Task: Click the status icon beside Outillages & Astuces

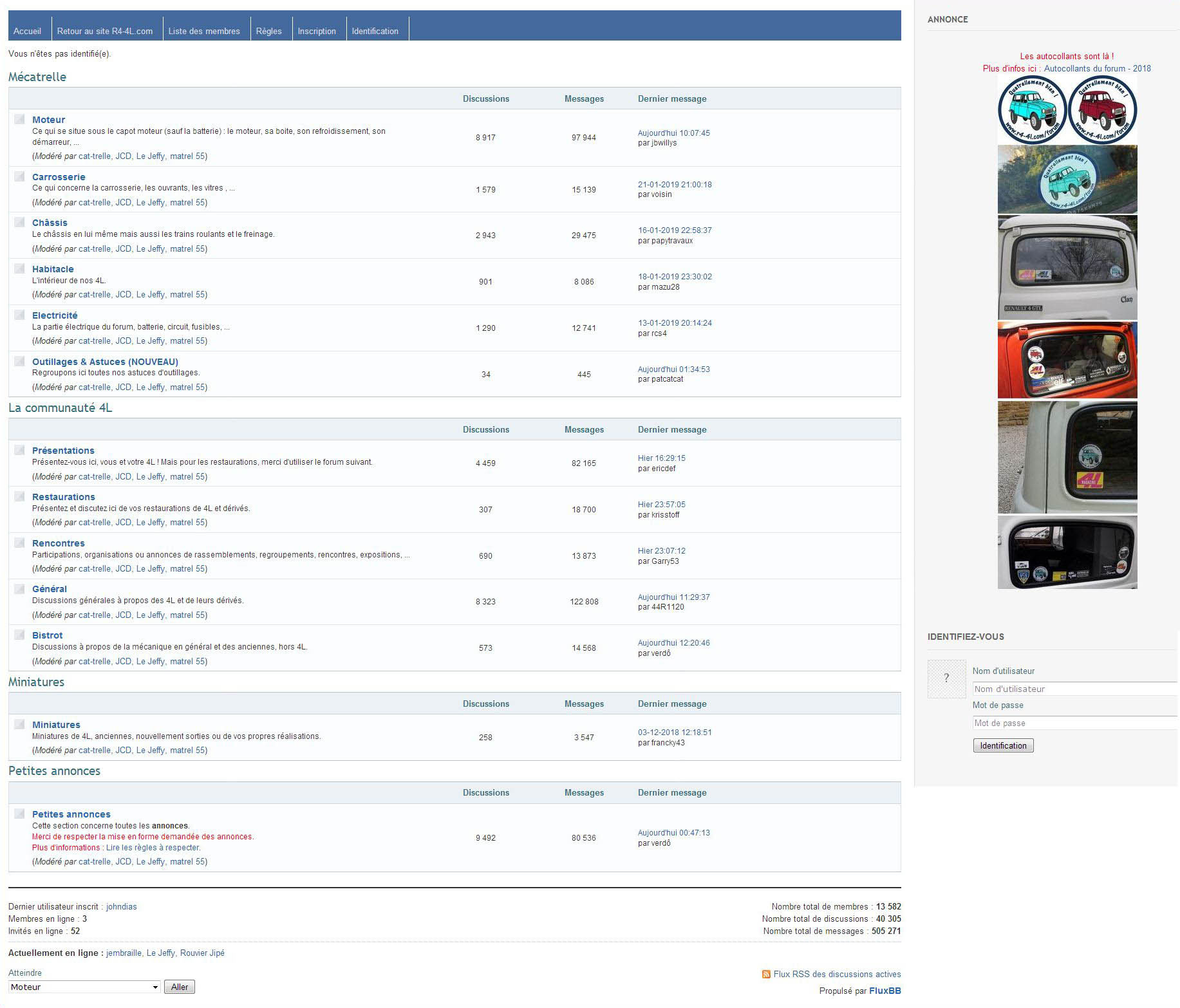Action: [x=19, y=361]
